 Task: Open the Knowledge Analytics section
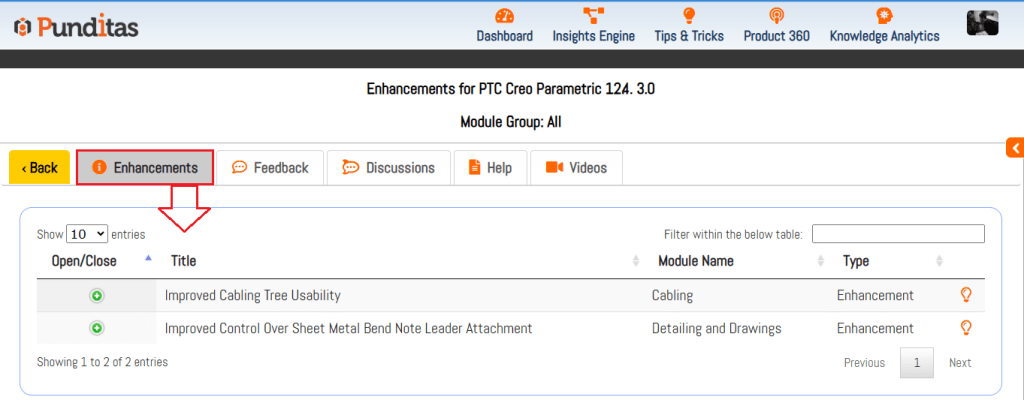tap(884, 36)
